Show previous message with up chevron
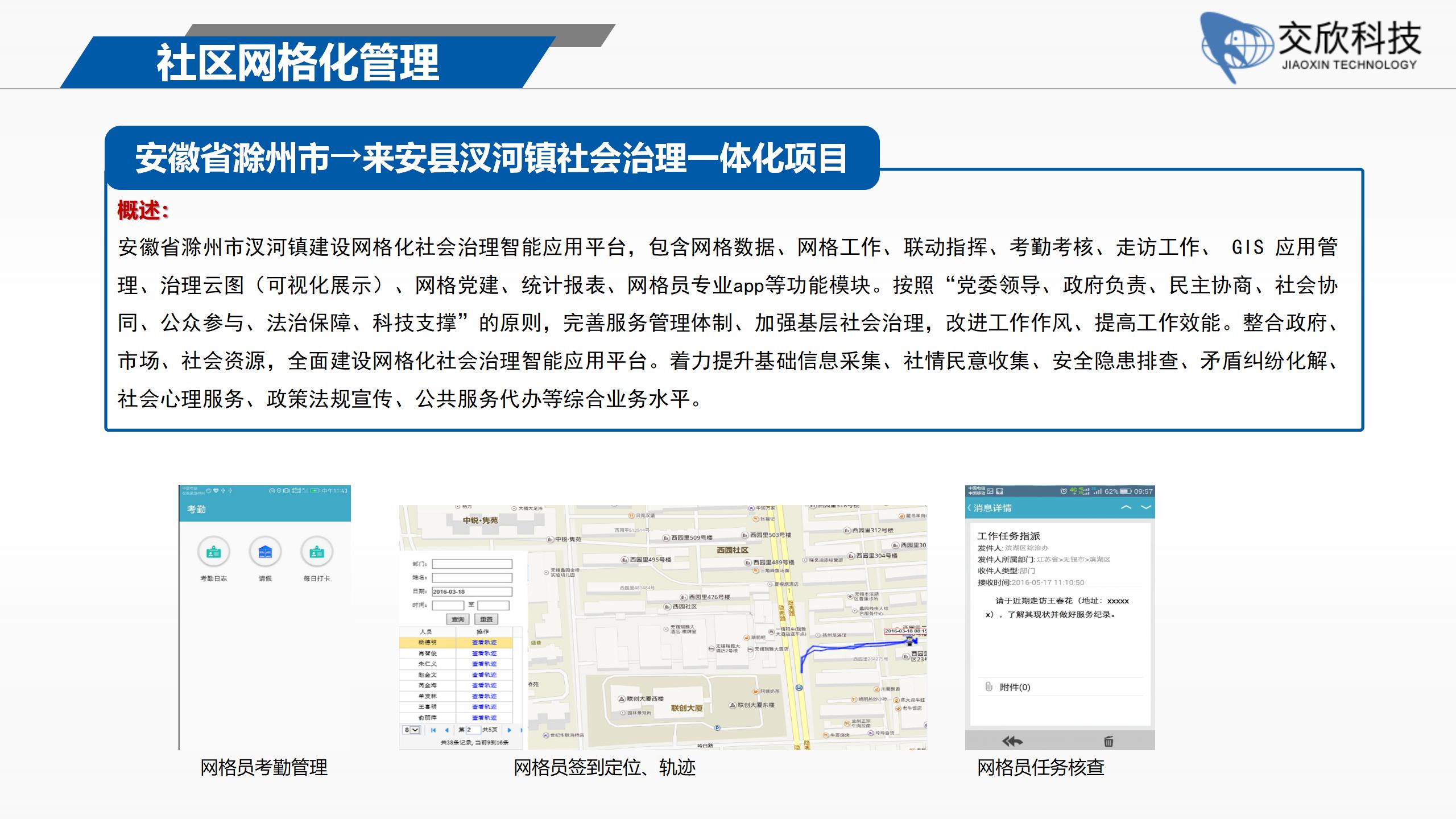 tap(1126, 507)
